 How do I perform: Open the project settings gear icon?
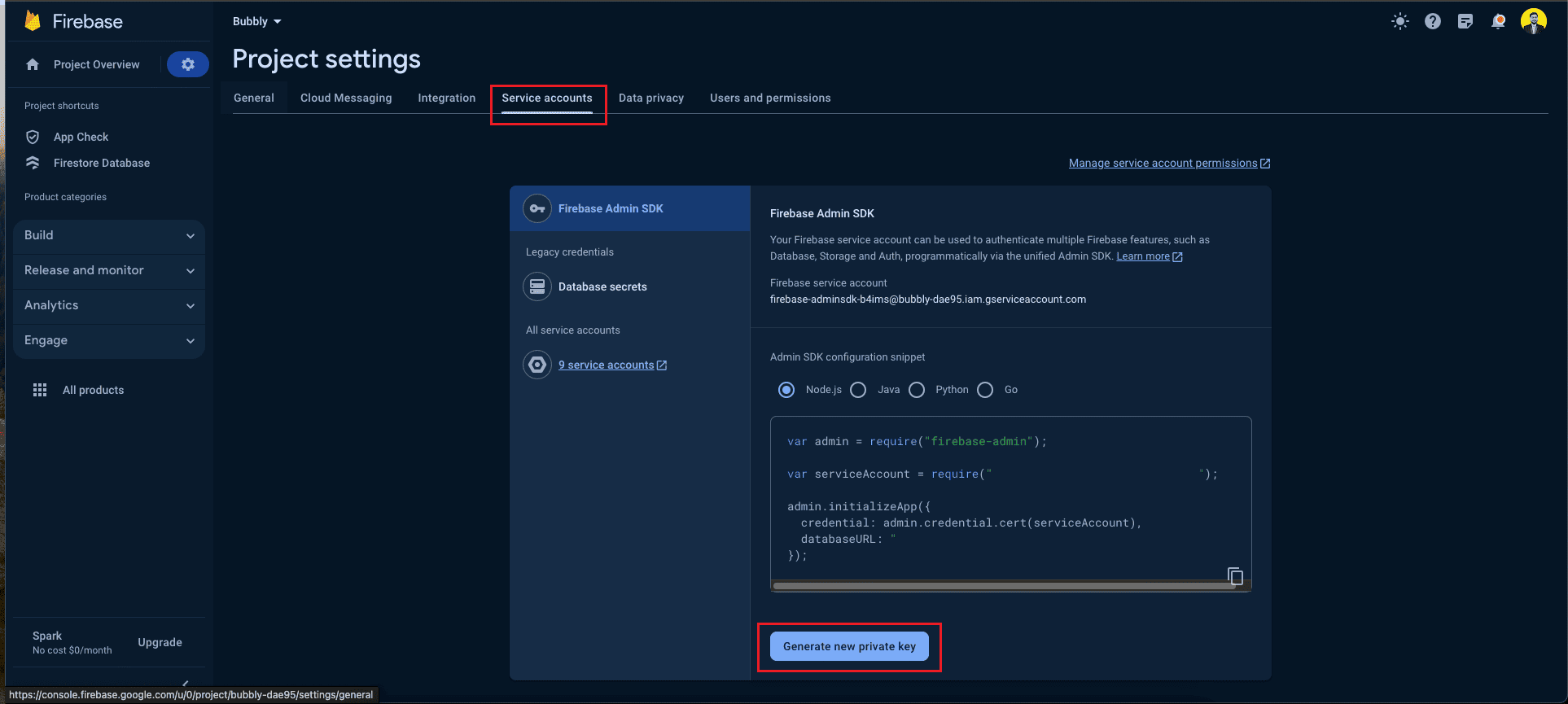tap(188, 64)
